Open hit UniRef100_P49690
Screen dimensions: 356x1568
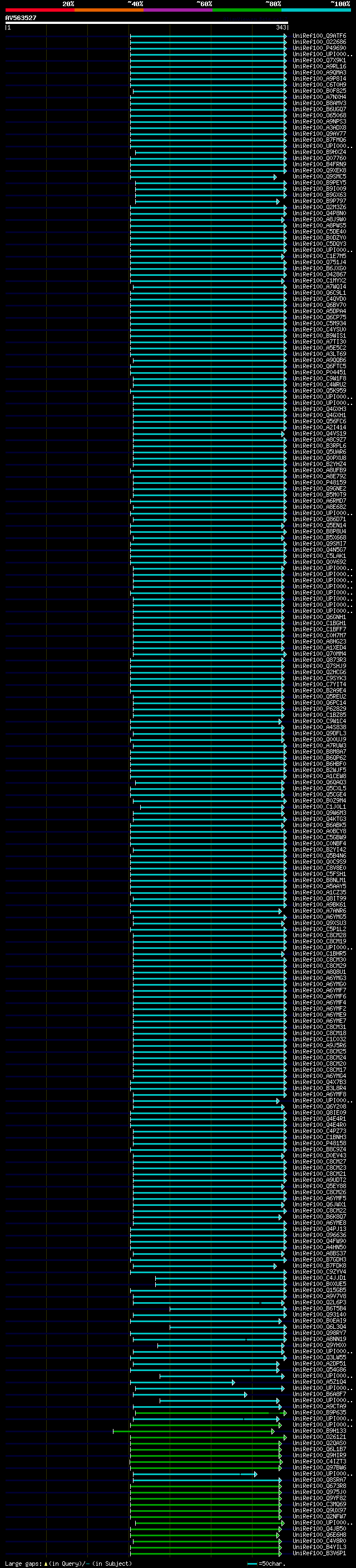click(x=319, y=48)
